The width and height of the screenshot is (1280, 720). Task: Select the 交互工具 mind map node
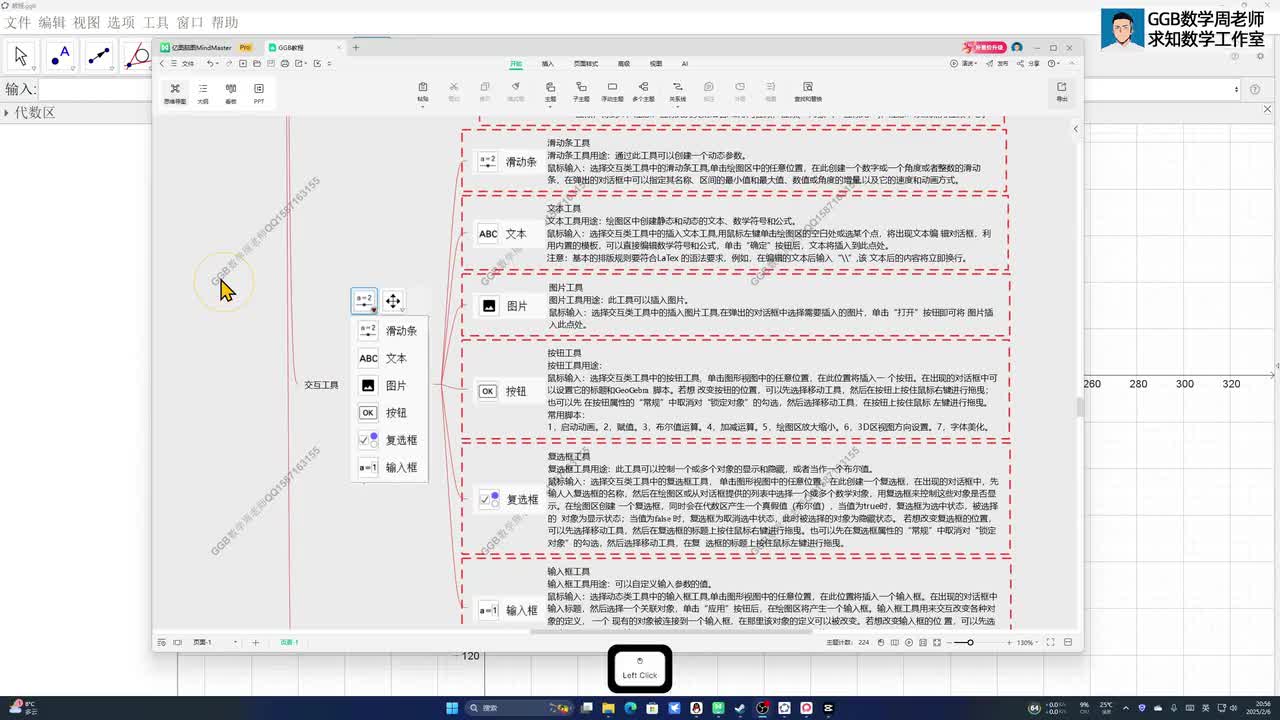pos(322,385)
